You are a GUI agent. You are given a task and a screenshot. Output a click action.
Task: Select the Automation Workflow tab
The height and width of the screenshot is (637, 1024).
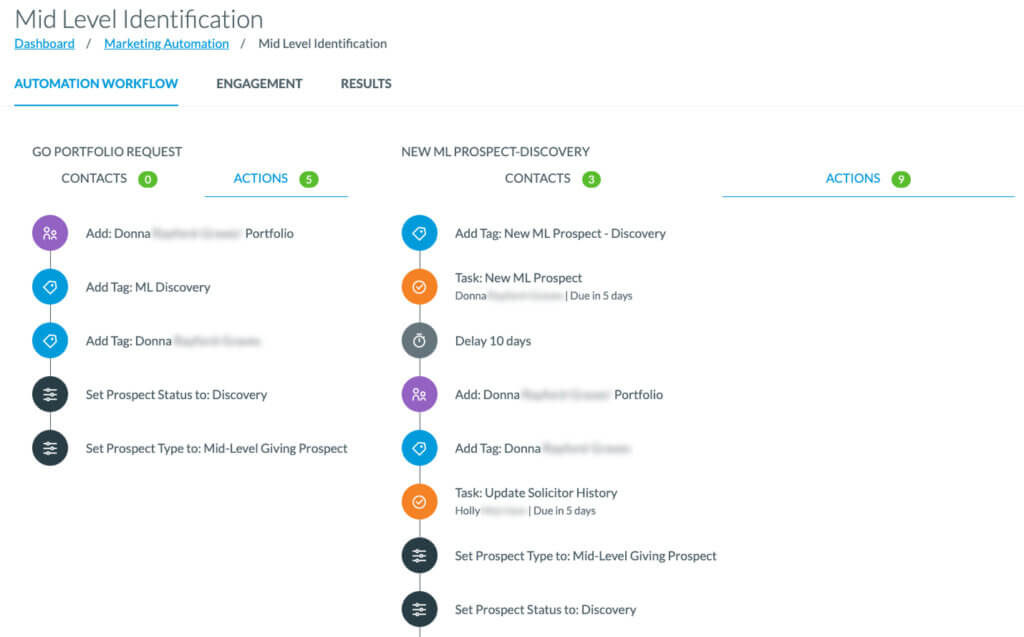click(96, 84)
